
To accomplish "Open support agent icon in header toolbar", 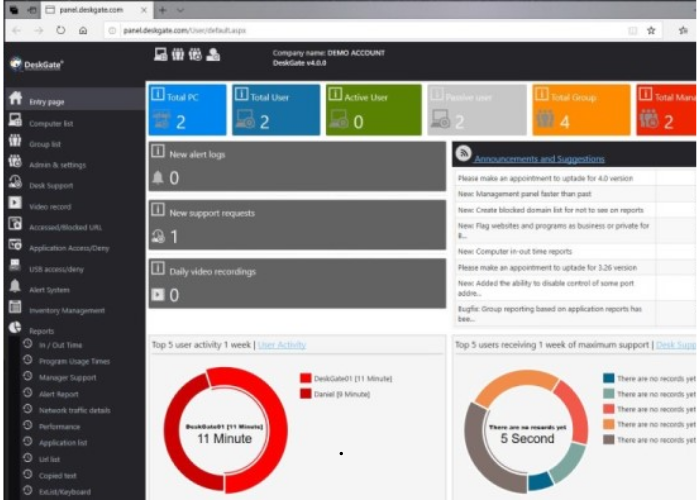I will (x=213, y=54).
